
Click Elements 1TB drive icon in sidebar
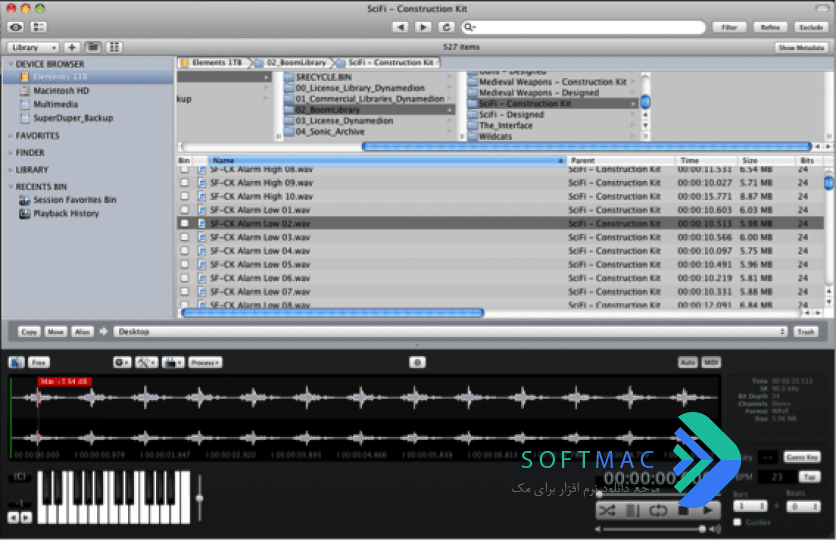25,77
